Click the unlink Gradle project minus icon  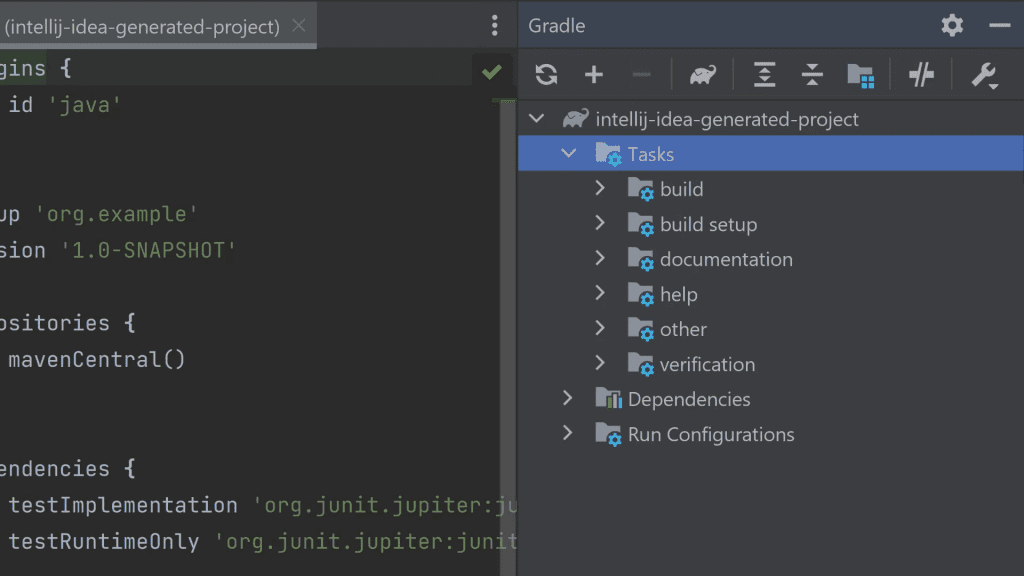[x=641, y=75]
